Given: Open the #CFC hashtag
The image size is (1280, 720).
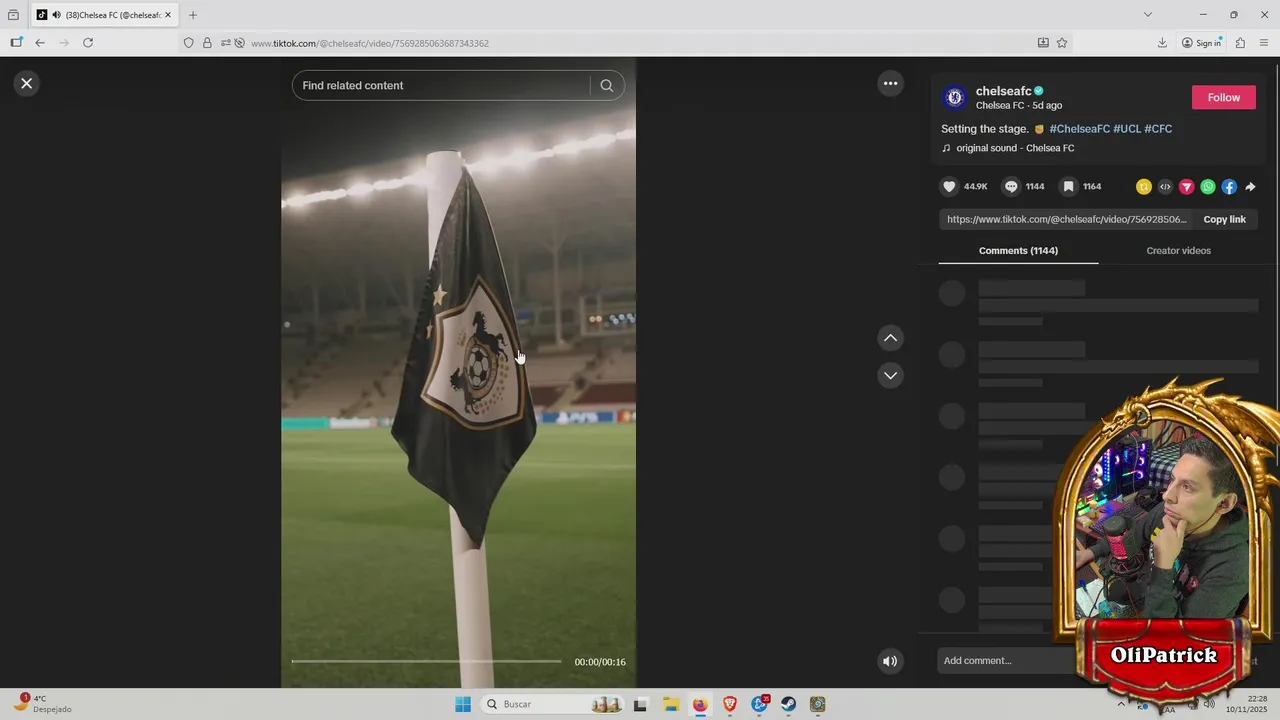Looking at the screenshot, I should coord(1158,129).
